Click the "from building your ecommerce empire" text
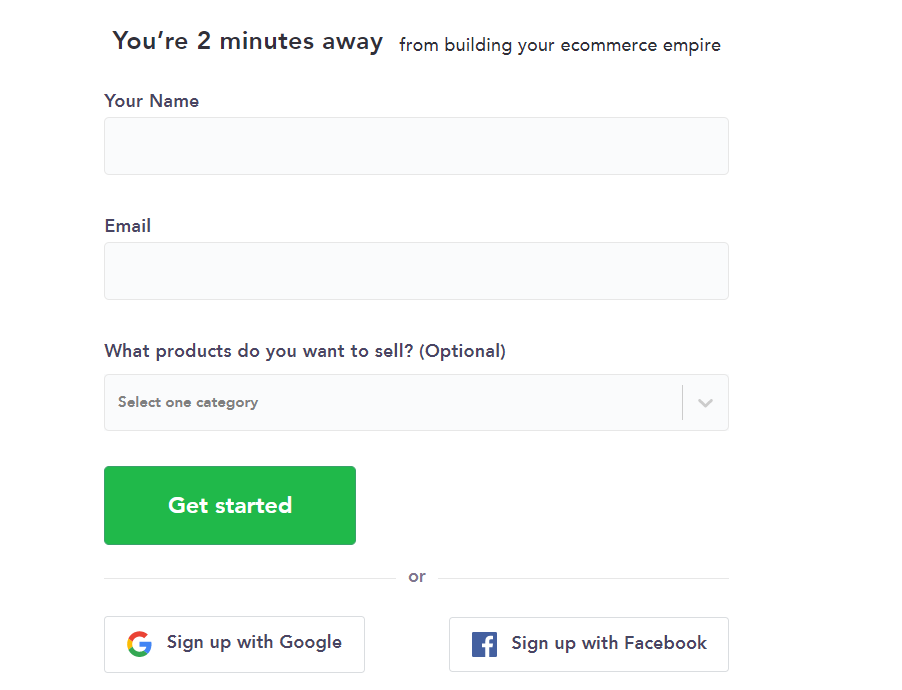This screenshot has height=690, width=902. (x=559, y=45)
